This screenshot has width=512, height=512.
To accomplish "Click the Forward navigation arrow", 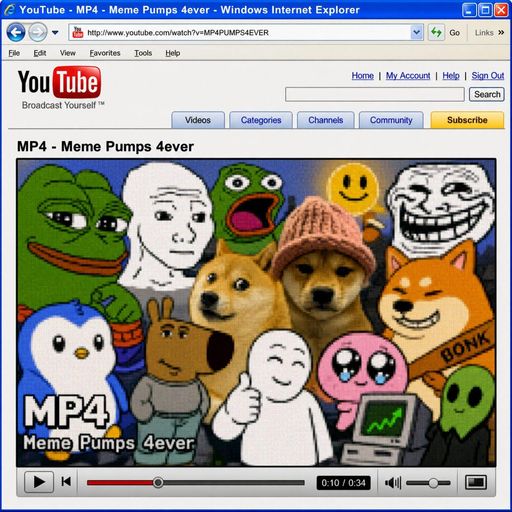I will pos(38,32).
